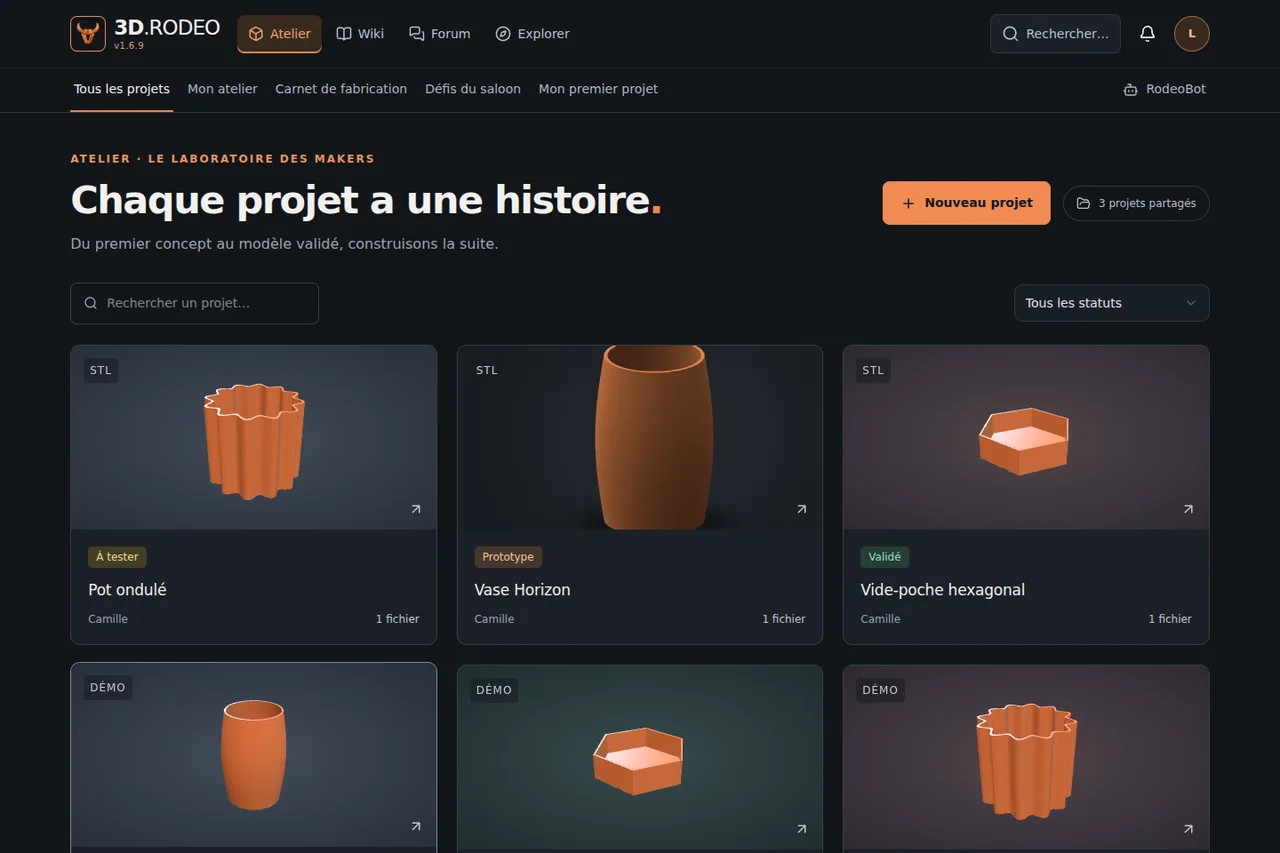Click the Vase Horizon project title
1280x853 pixels.
522,590
